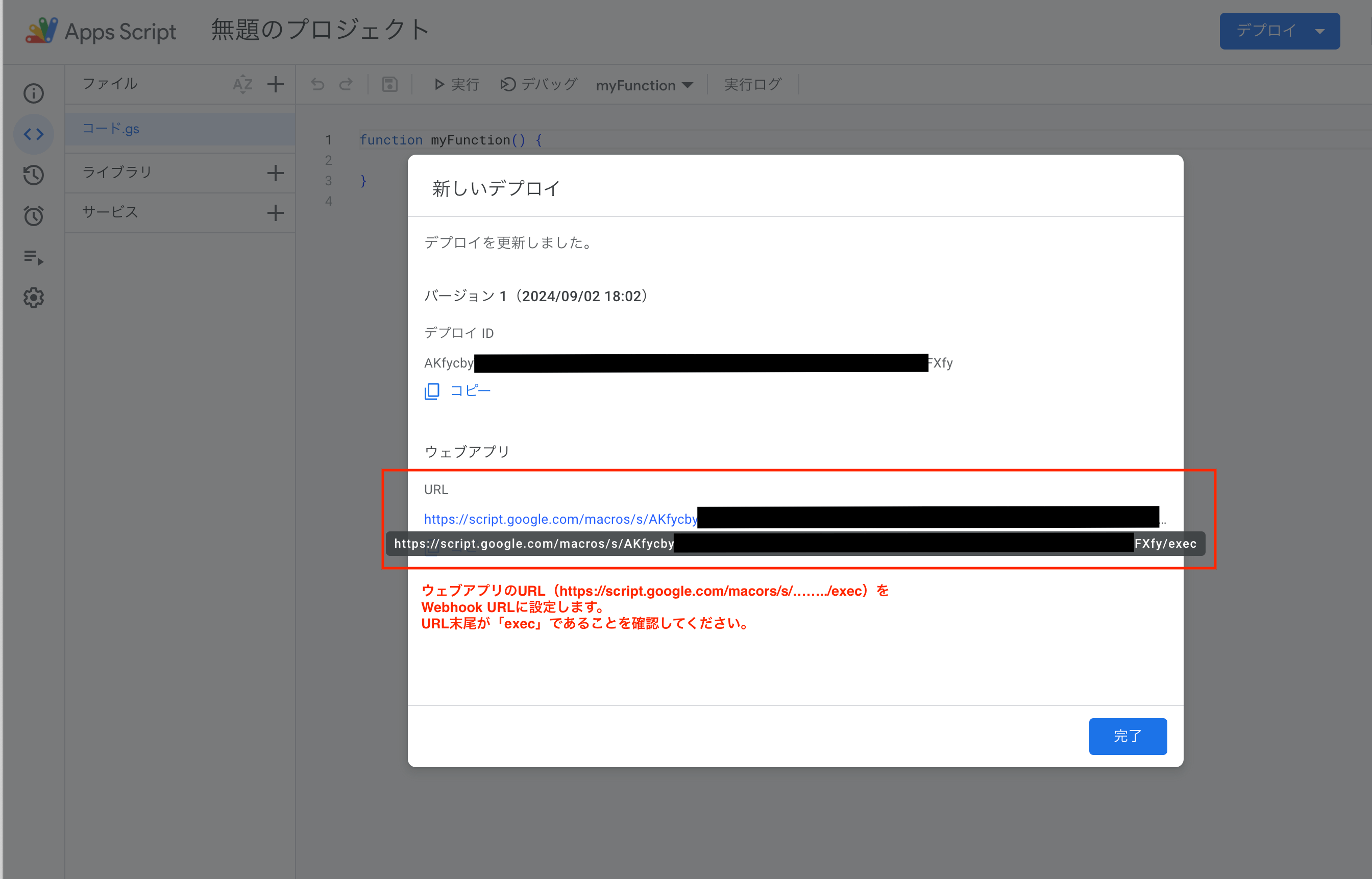Click the closing brace on line 3
The image size is (1372, 879).
click(x=363, y=181)
